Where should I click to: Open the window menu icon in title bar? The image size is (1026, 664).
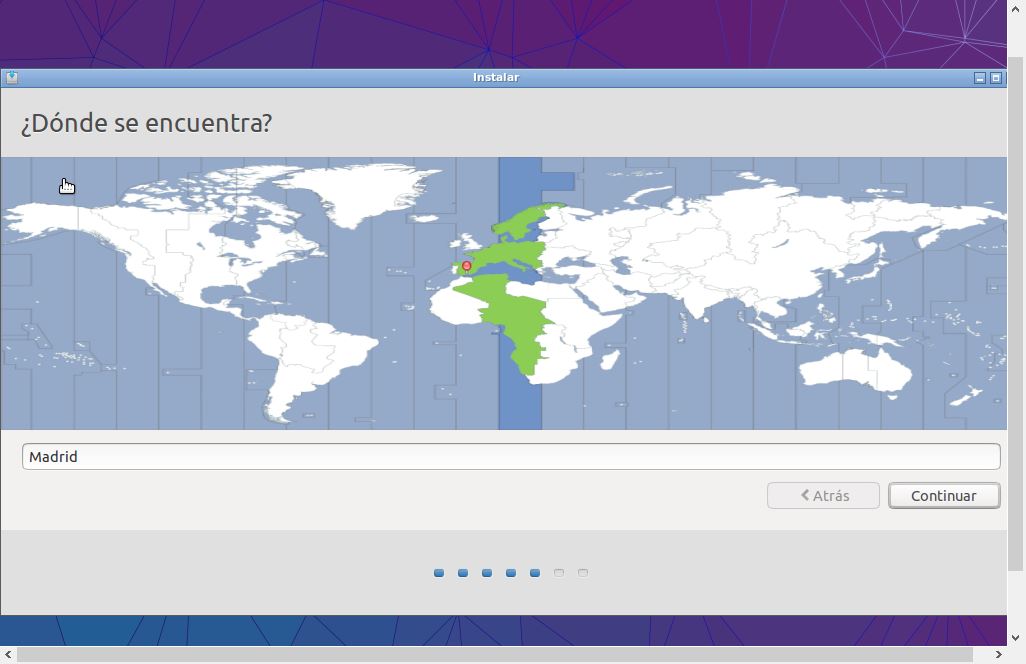click(x=11, y=78)
